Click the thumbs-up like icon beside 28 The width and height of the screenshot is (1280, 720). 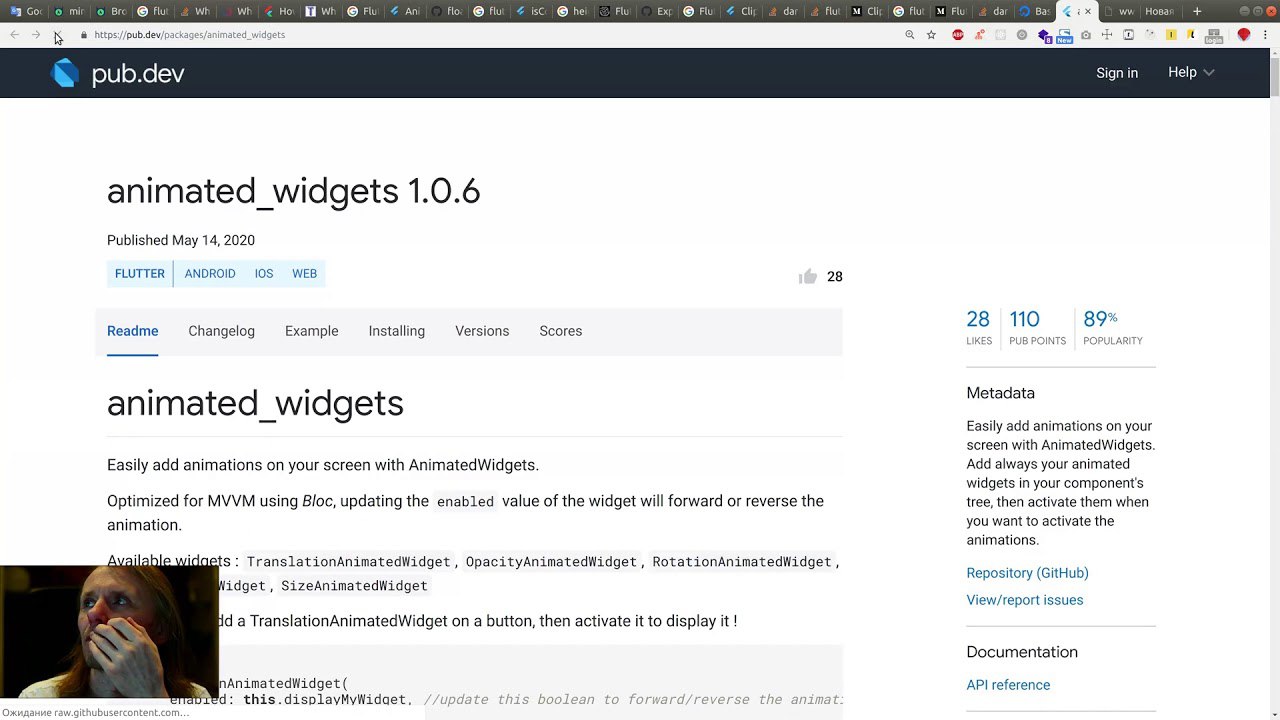(808, 277)
